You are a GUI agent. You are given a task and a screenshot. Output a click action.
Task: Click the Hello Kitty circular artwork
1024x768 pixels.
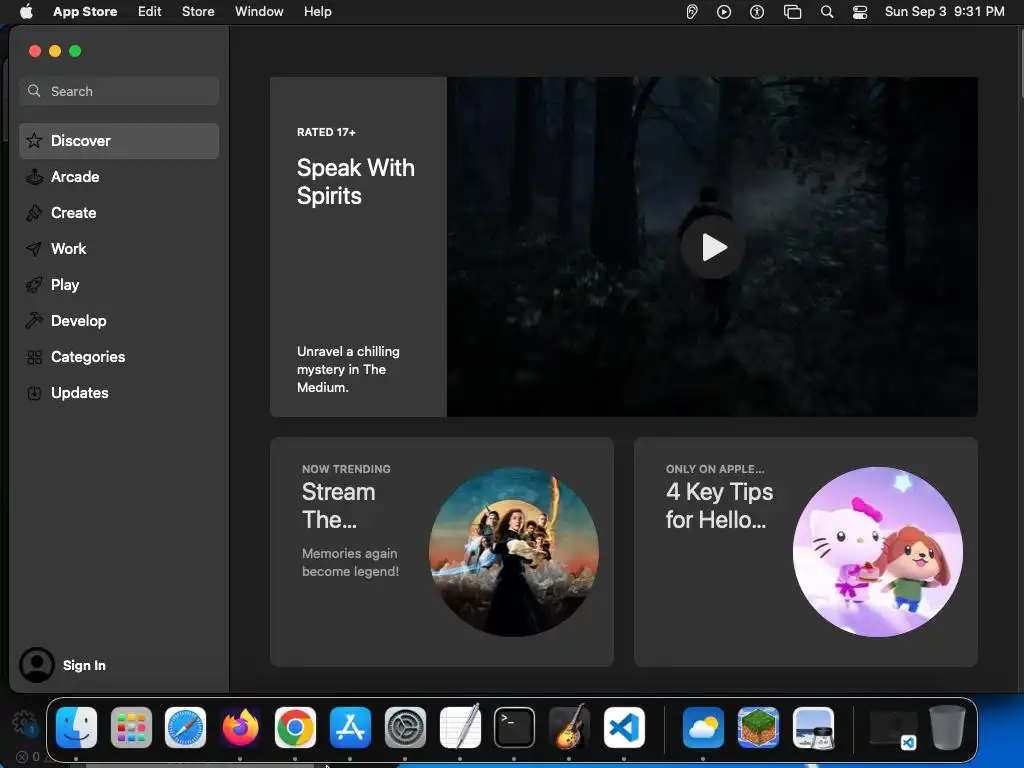point(877,552)
